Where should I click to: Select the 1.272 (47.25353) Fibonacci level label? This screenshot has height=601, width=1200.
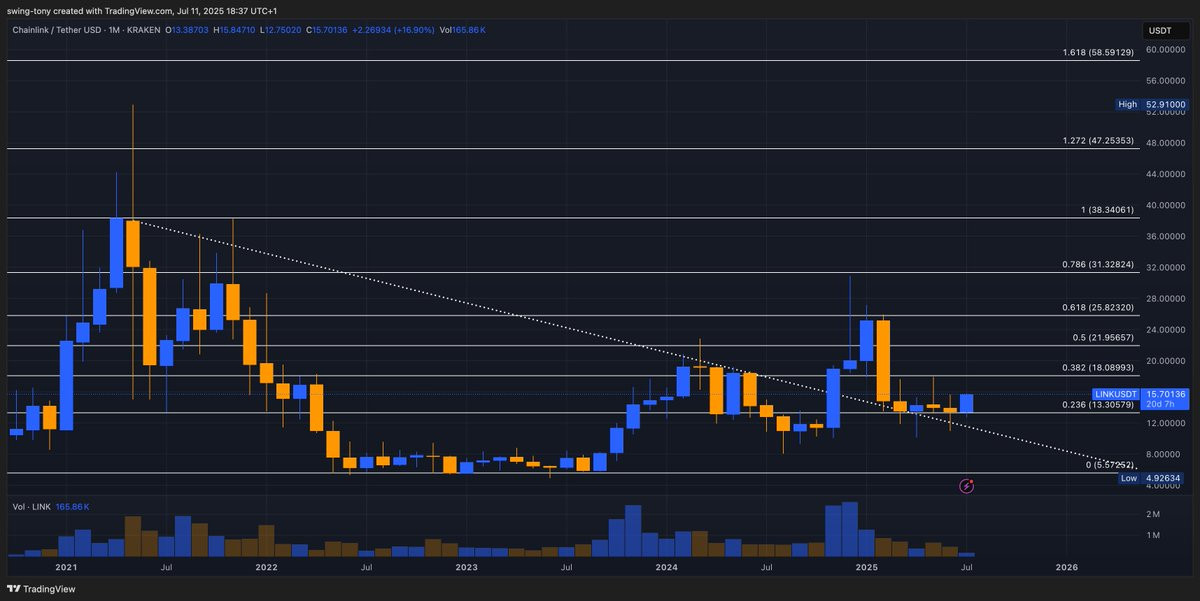click(x=1098, y=141)
